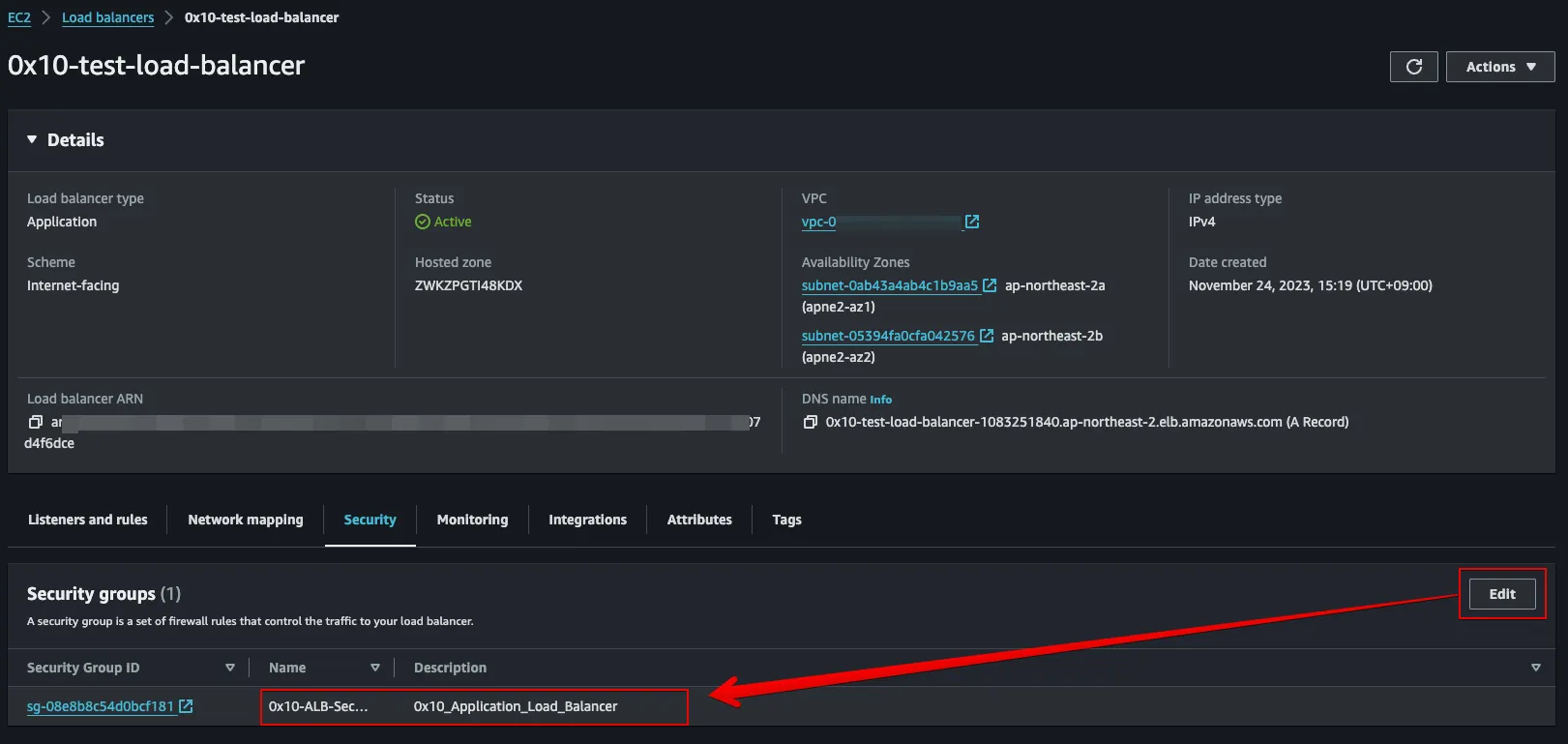Click the Application load balancer type value
Viewport: 1568px width, 744px height.
pyautogui.click(x=62, y=222)
